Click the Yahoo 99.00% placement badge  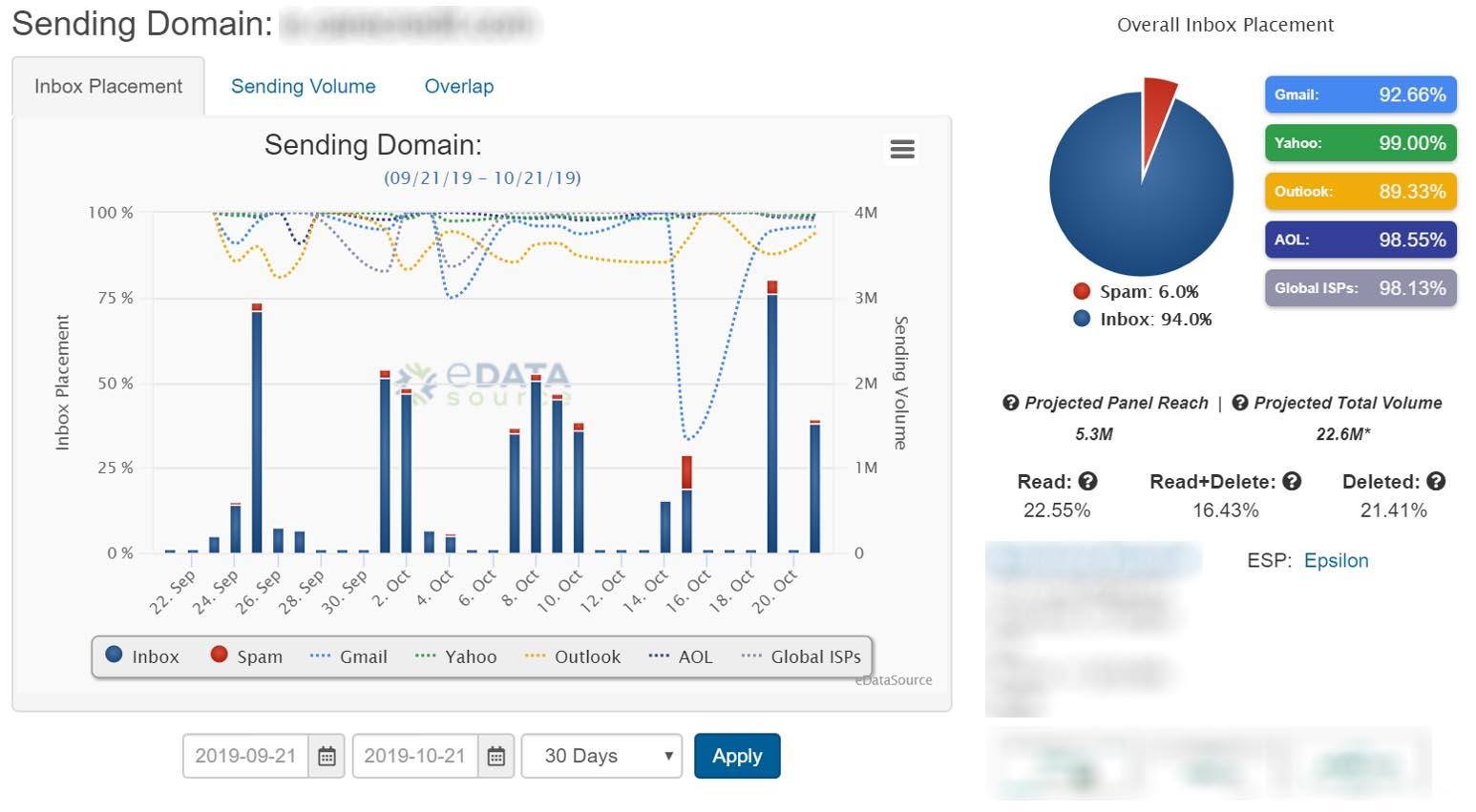pyautogui.click(x=1360, y=143)
